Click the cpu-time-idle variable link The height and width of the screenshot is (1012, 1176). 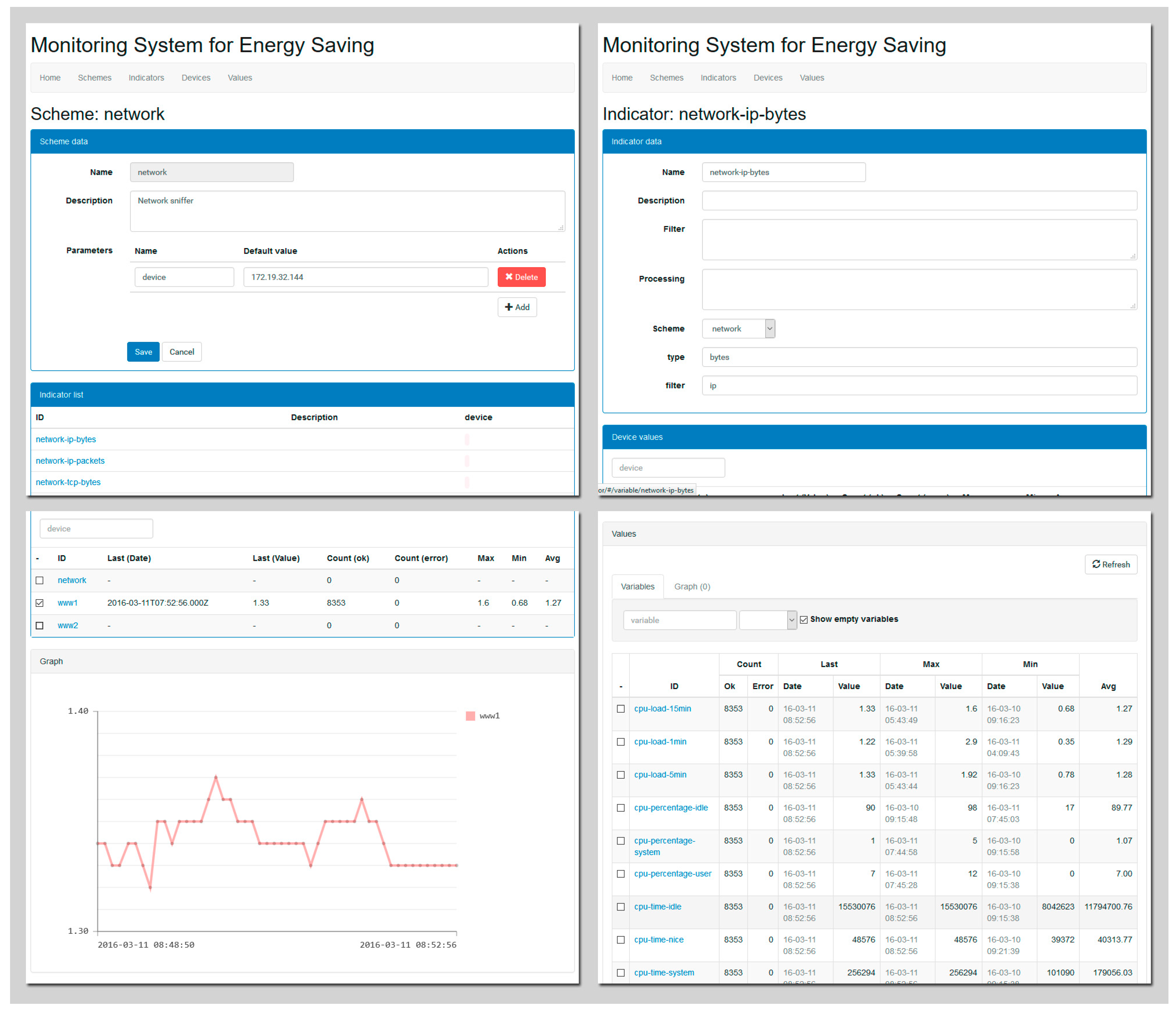click(x=657, y=907)
